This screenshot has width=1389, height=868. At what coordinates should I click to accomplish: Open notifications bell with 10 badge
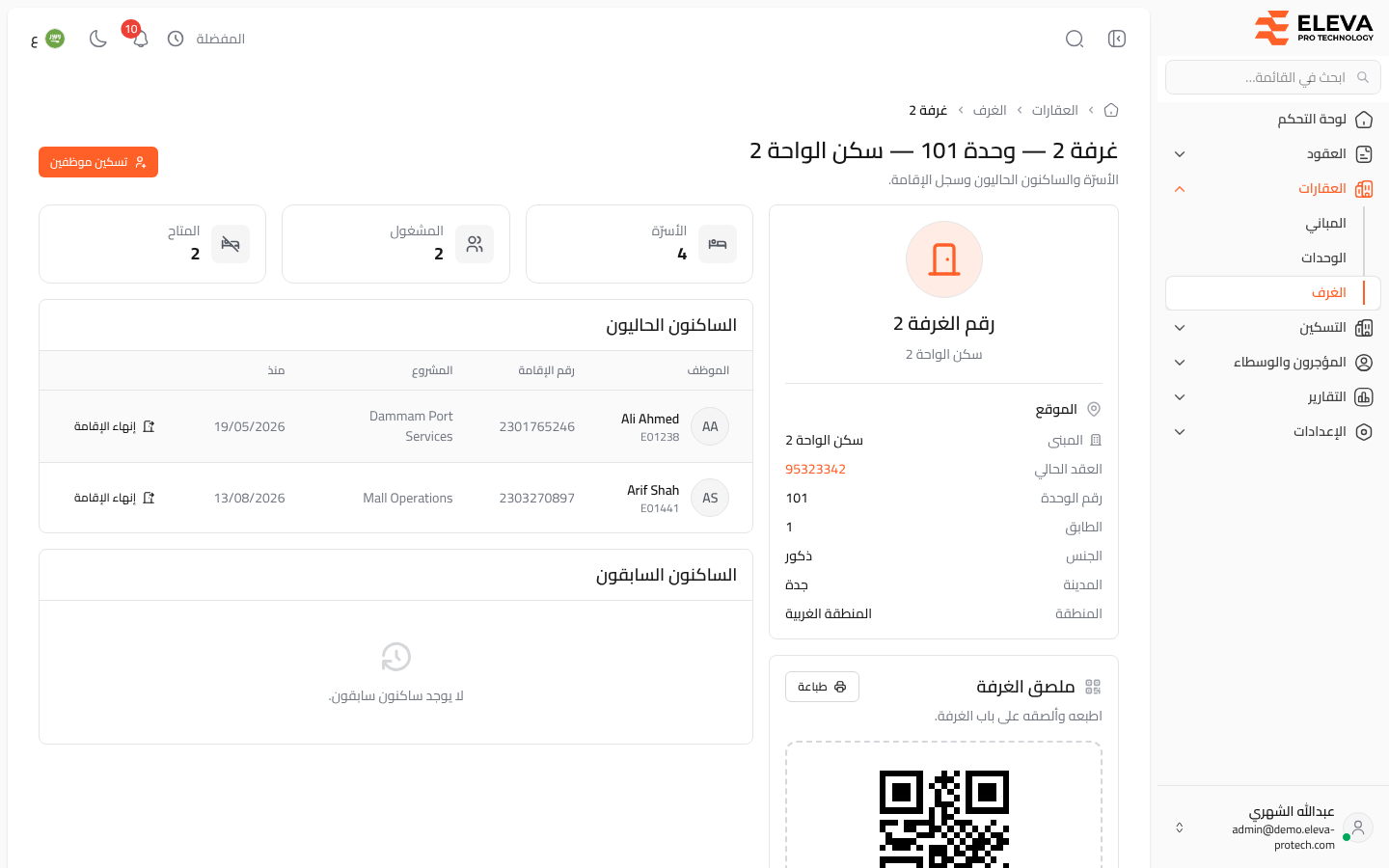140,39
